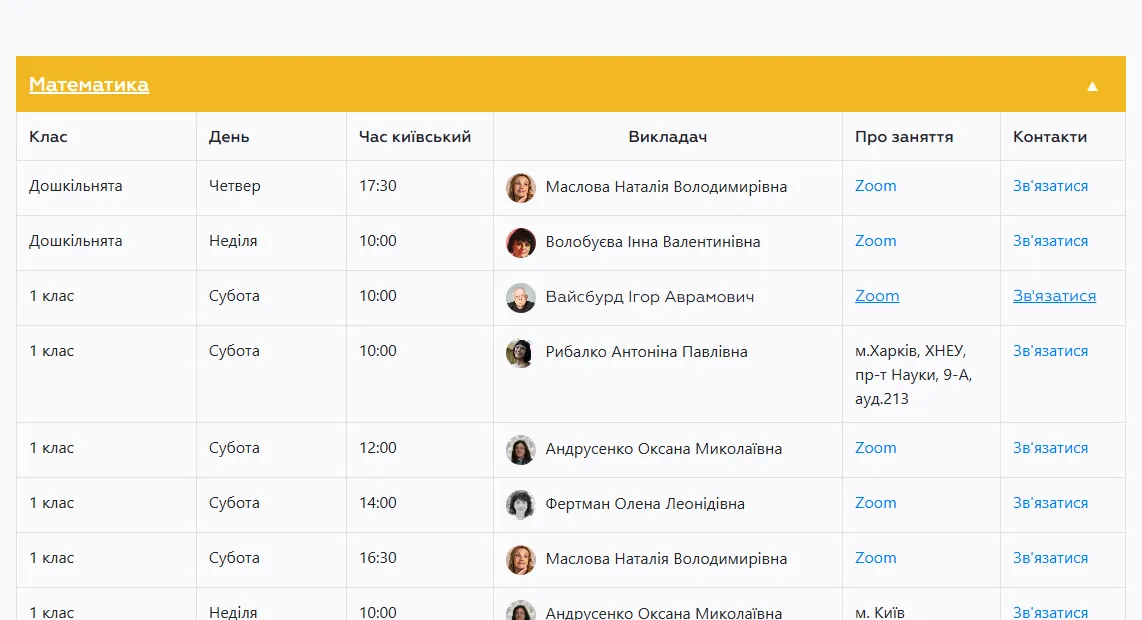The image size is (1142, 620).
Task: Open the Zoom link for the 16:30 Субота class
Action: point(875,558)
